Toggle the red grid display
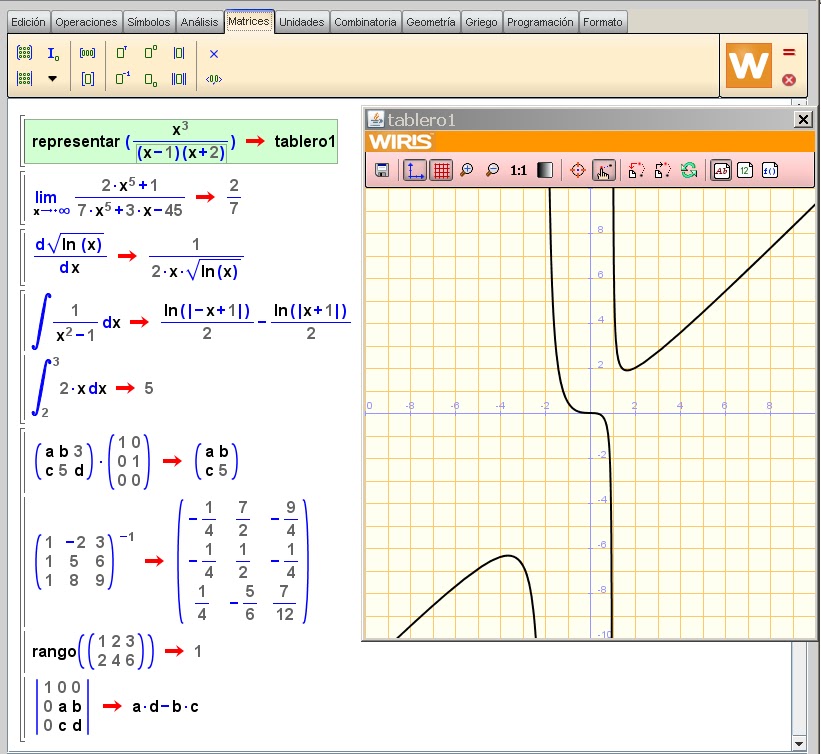821x754 pixels. [x=441, y=170]
